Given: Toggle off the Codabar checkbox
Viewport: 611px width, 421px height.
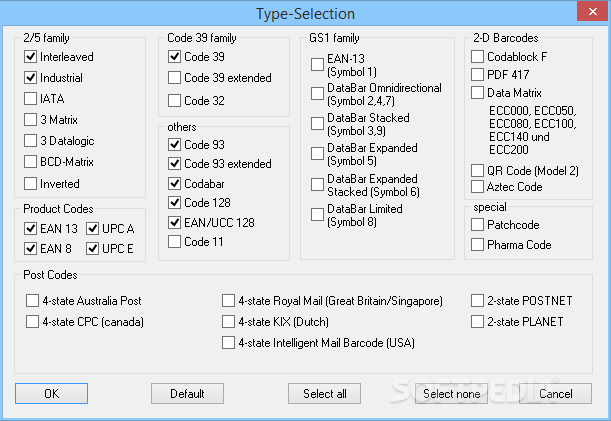Looking at the screenshot, I should (175, 184).
